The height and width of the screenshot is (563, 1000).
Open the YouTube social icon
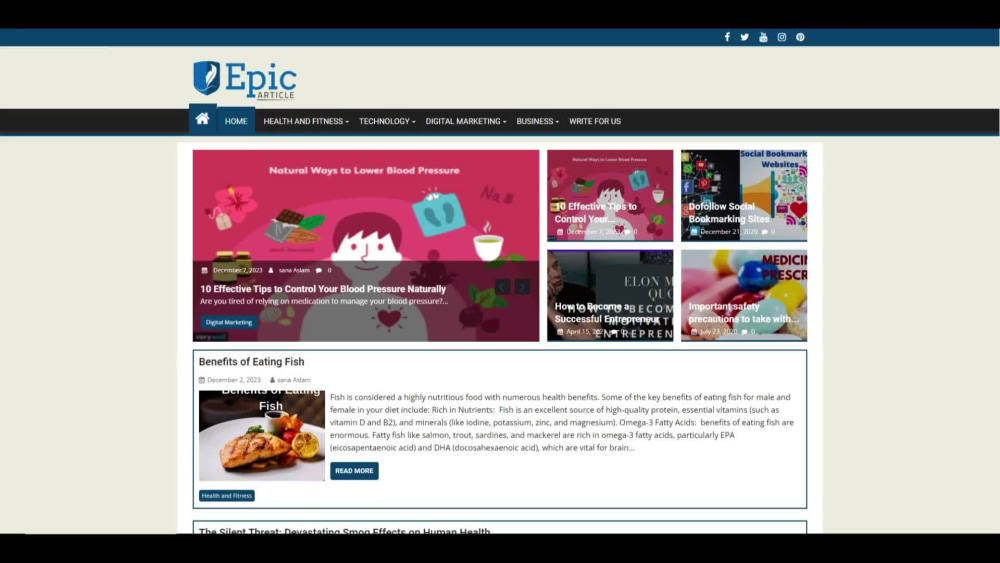763,37
